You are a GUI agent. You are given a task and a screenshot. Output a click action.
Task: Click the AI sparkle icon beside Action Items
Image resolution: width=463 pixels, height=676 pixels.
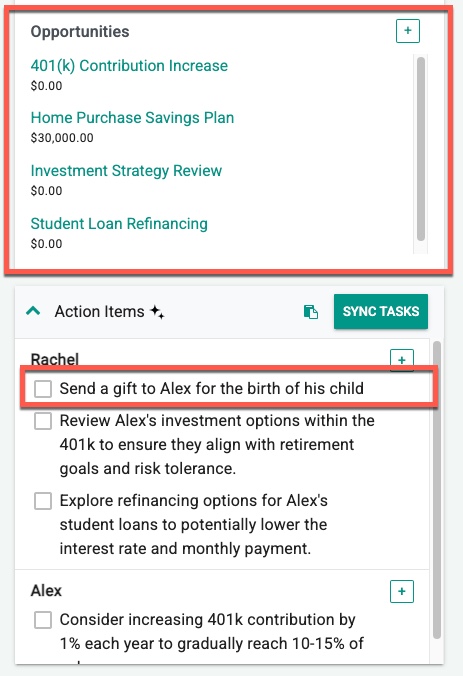(x=157, y=311)
